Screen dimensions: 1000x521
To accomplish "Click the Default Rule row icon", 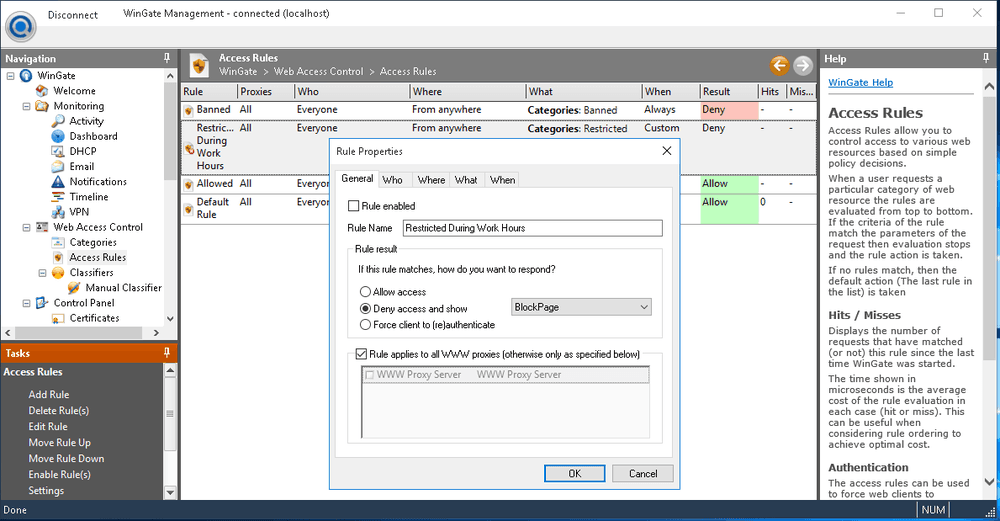I will pyautogui.click(x=189, y=209).
